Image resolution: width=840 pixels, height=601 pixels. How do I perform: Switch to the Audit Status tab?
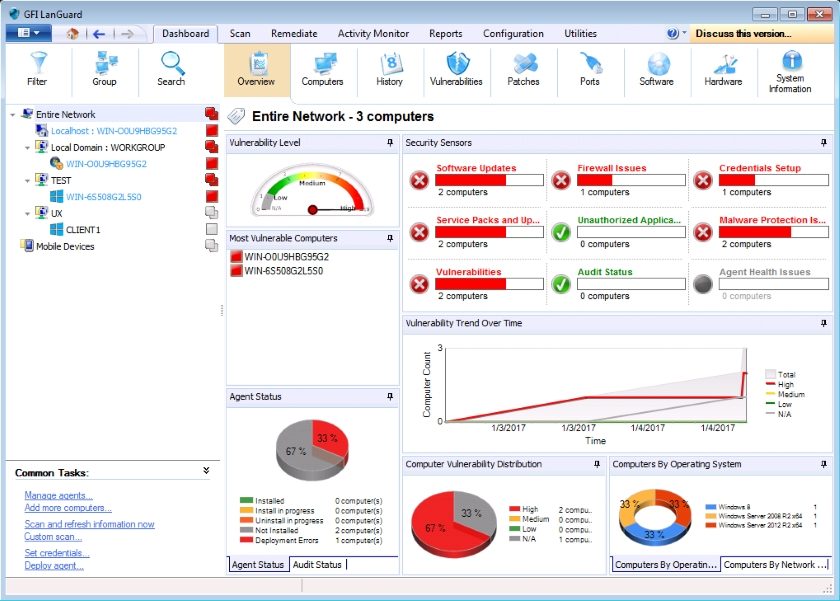point(317,565)
